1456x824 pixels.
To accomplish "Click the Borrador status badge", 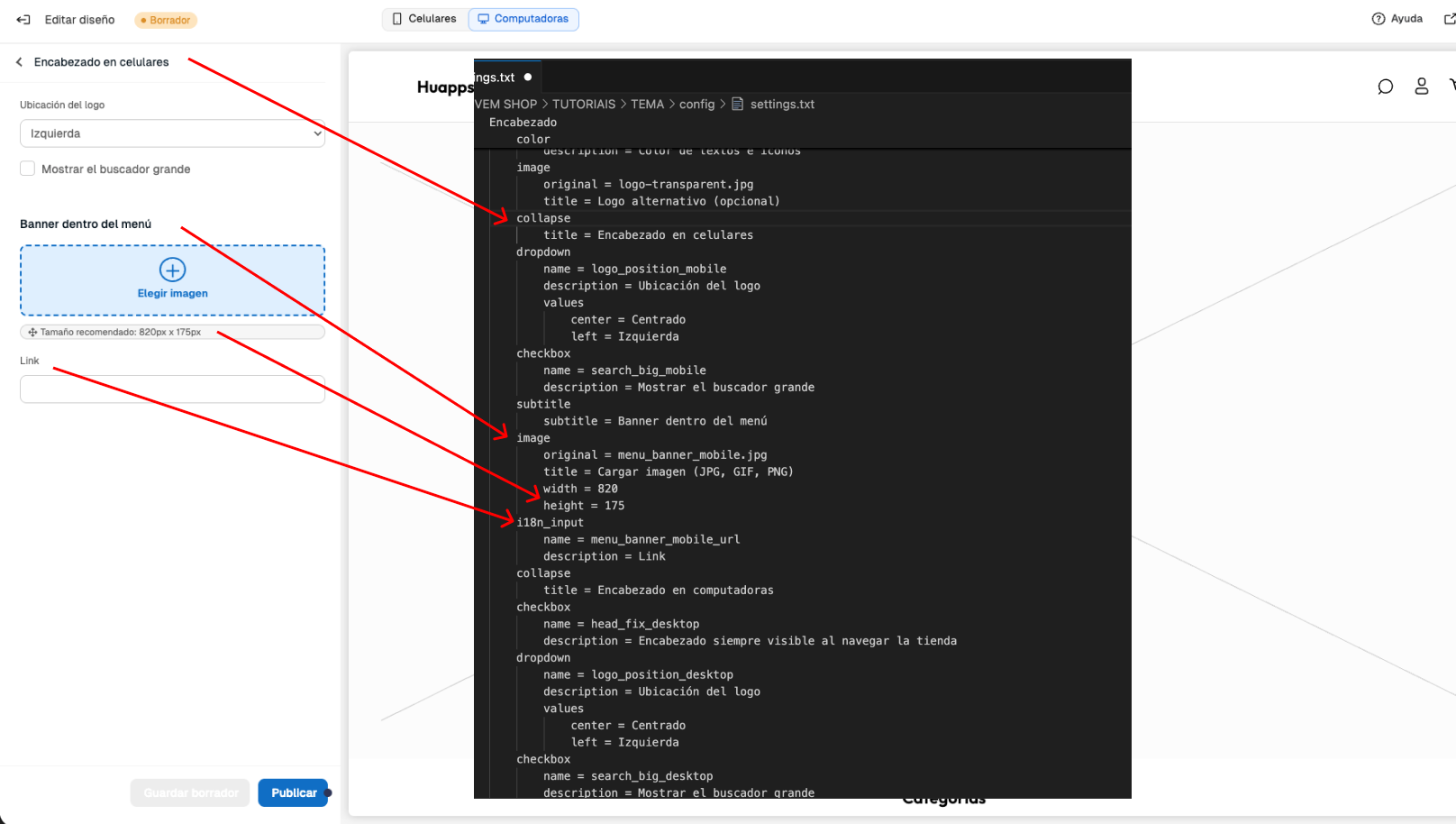I will (166, 20).
